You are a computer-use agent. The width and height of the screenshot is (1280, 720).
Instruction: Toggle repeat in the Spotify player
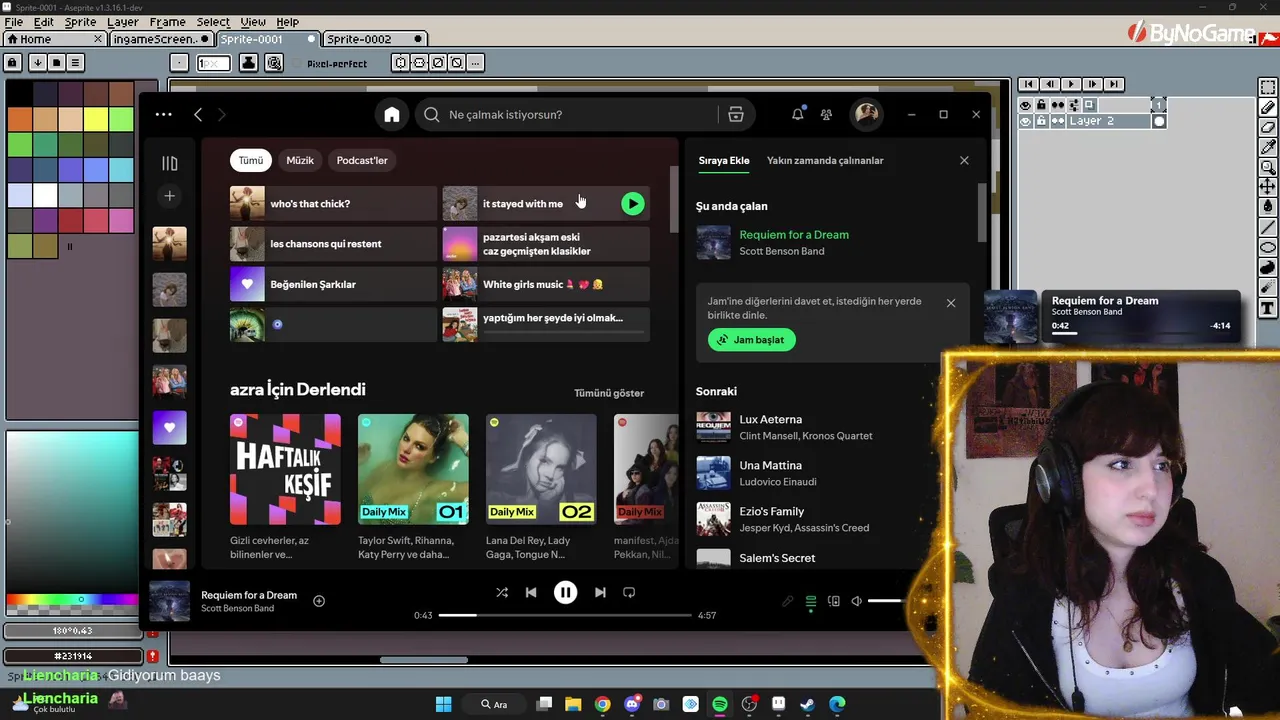point(629,592)
